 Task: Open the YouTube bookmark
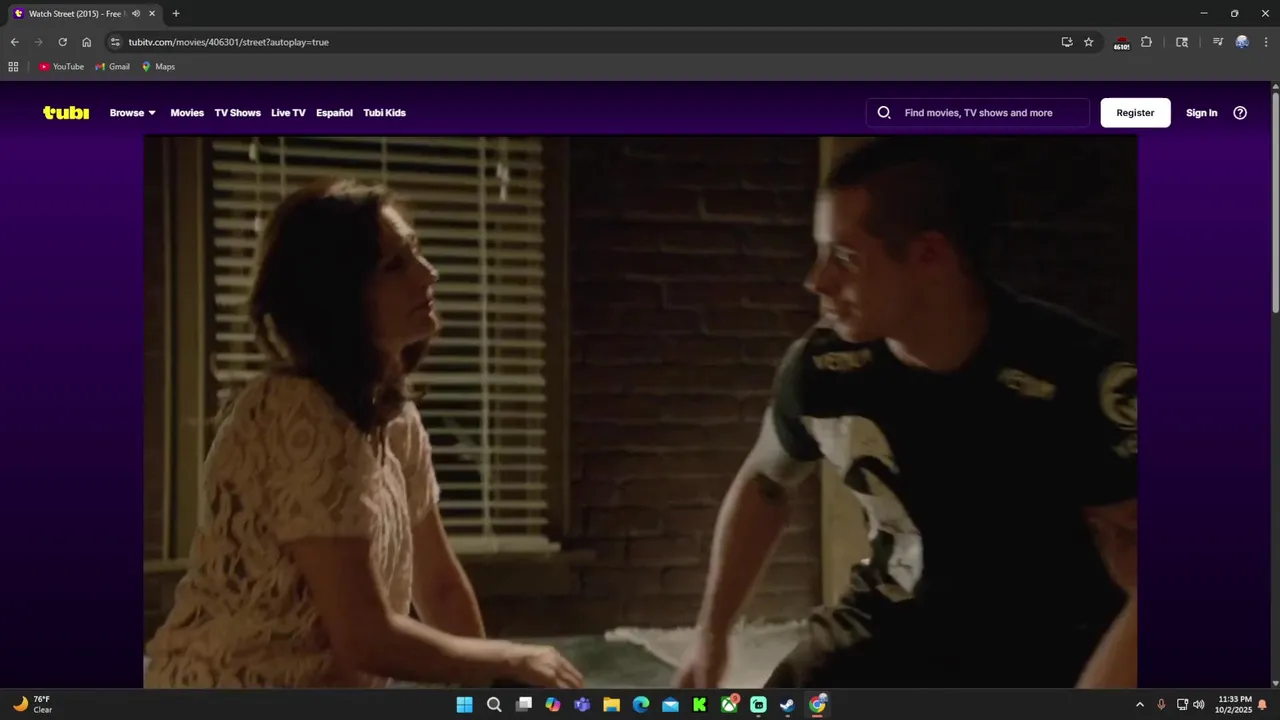click(x=61, y=67)
